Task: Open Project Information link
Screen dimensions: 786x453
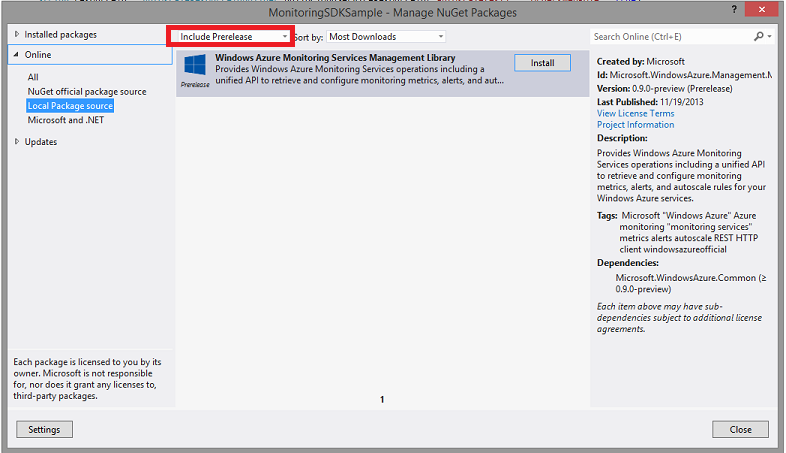Action: (x=636, y=125)
